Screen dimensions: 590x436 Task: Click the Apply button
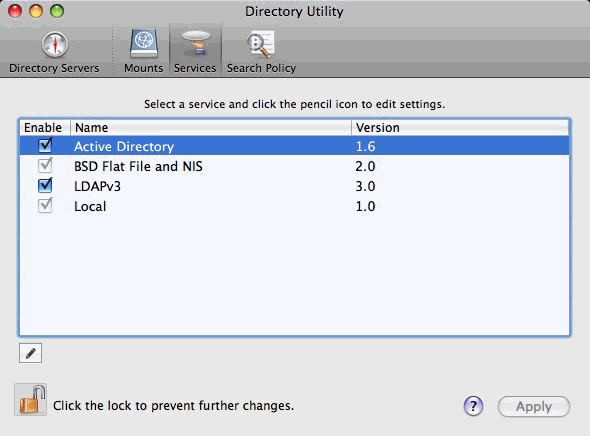(x=534, y=406)
